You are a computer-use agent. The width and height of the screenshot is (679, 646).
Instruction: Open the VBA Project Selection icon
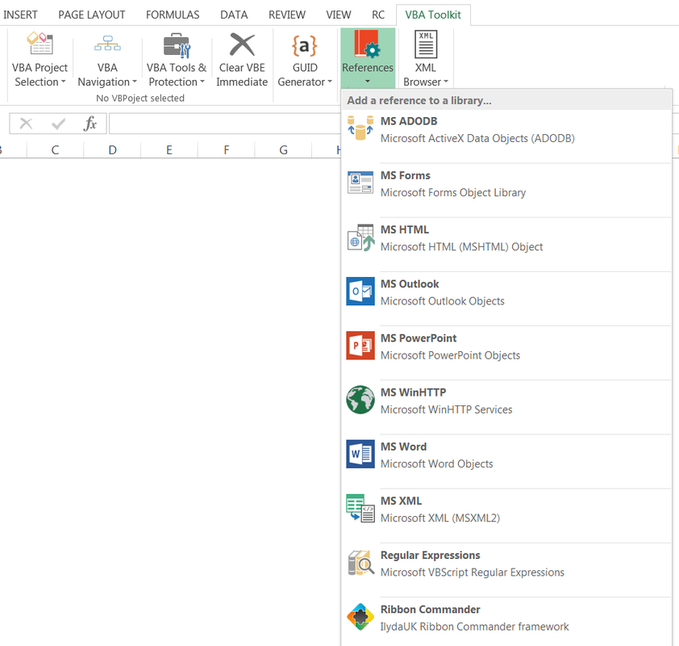40,43
